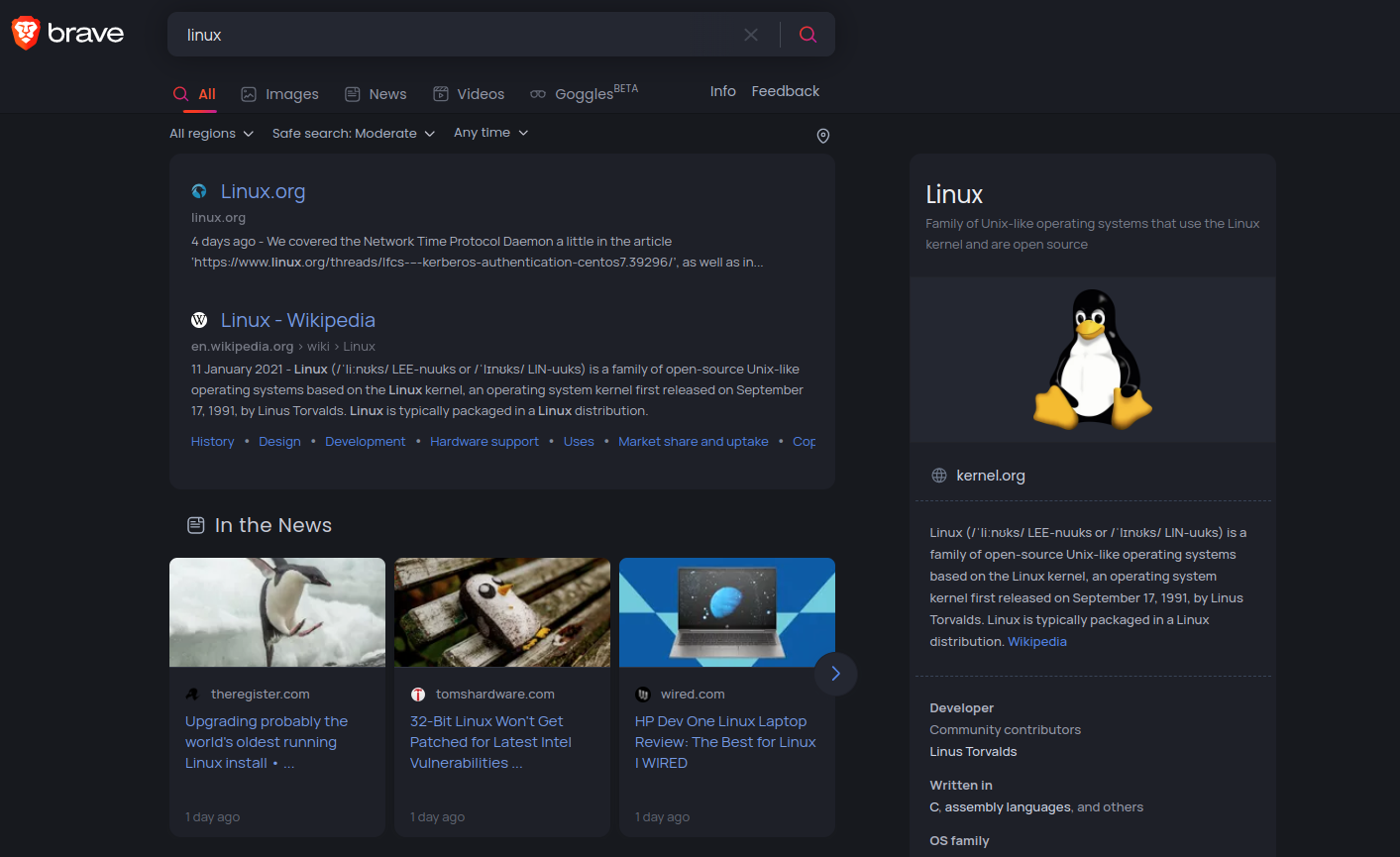Switch to the Videos tab
Image resolution: width=1400 pixels, height=857 pixels.
pos(469,94)
